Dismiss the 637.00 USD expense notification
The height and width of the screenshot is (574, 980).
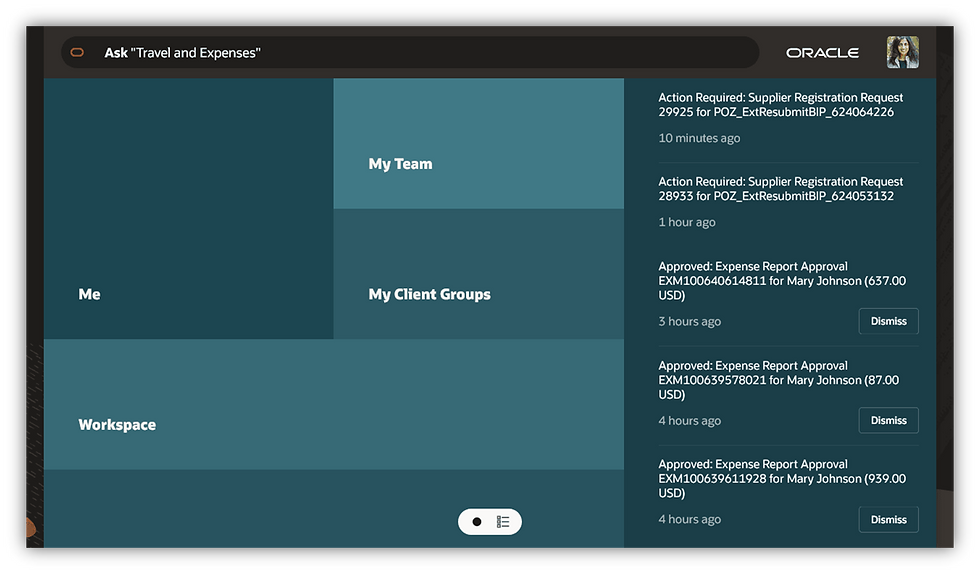pyautogui.click(x=888, y=321)
